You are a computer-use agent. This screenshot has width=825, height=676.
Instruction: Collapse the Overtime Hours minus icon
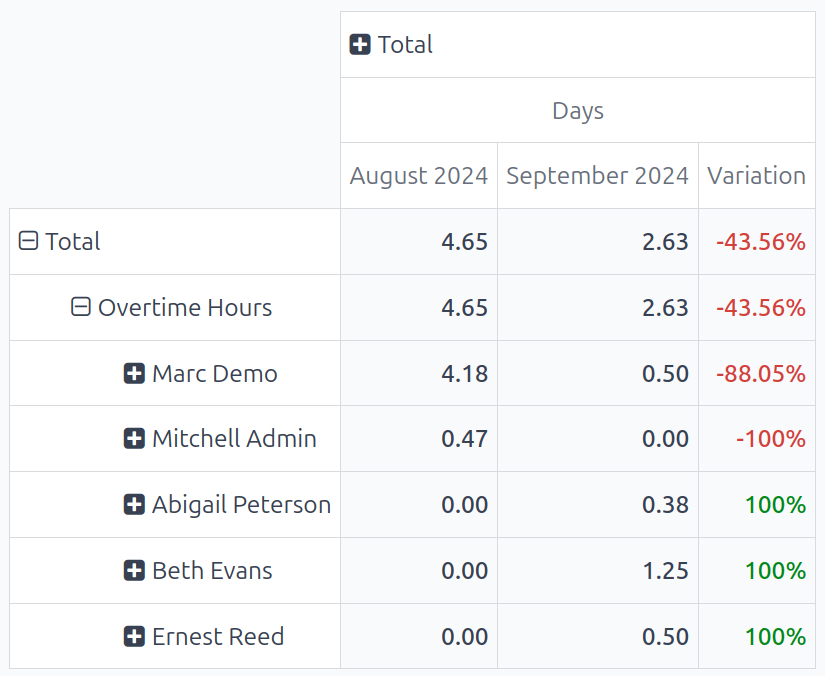tap(80, 308)
